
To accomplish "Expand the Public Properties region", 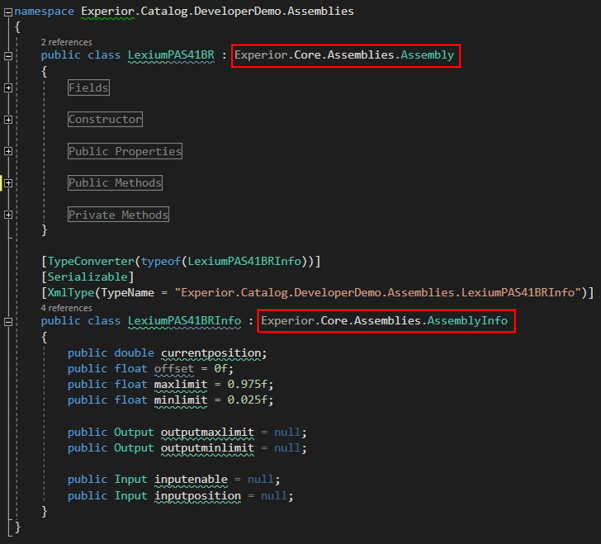I will click(x=8, y=151).
